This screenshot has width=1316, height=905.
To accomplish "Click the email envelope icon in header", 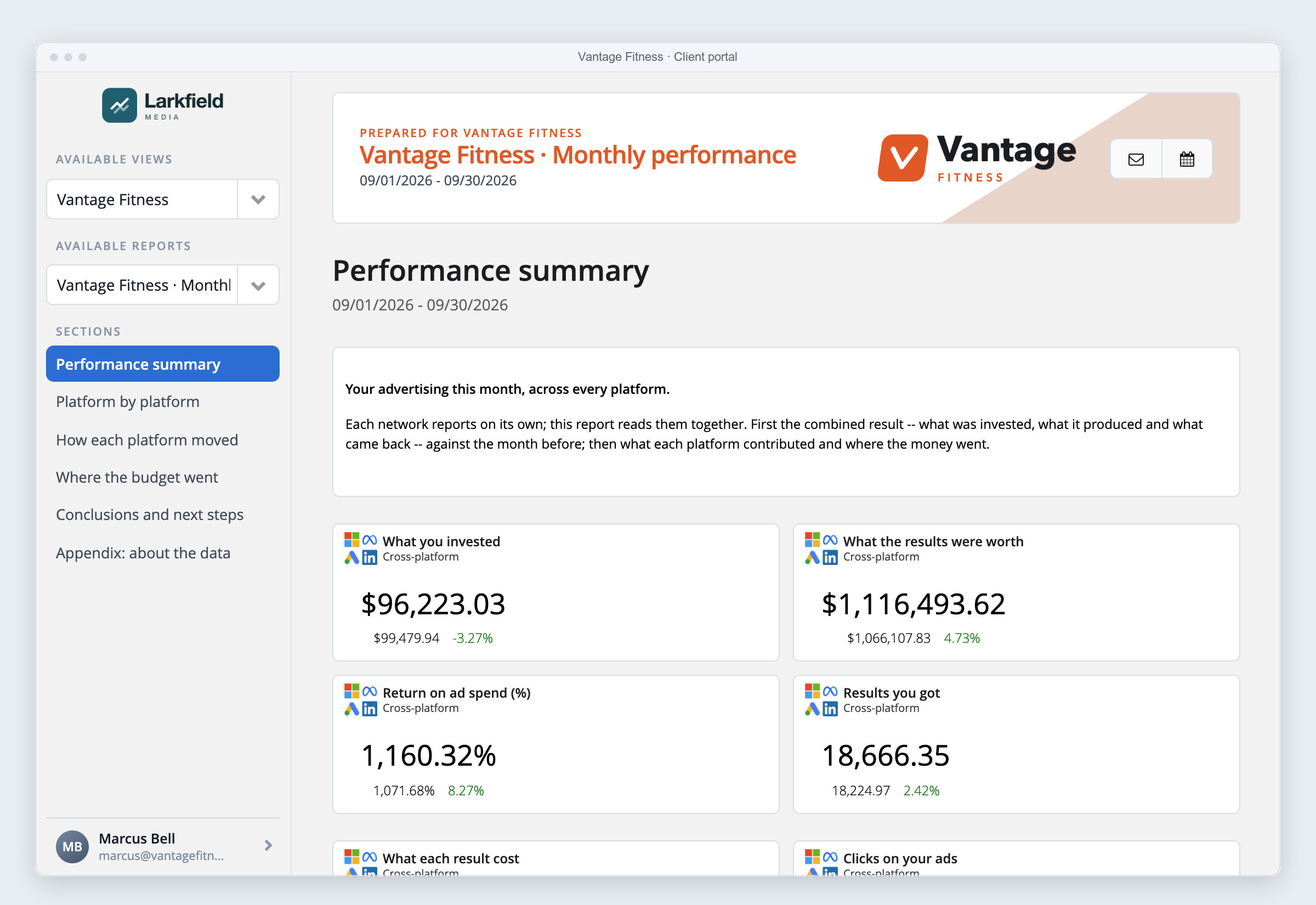I will 1136,160.
